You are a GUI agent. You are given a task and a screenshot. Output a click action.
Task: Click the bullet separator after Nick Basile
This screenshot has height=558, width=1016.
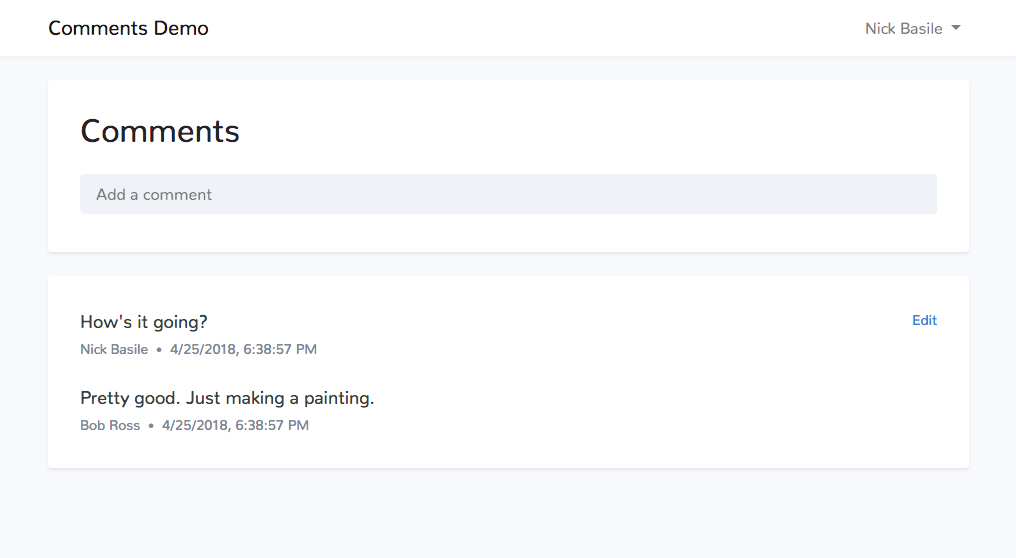click(159, 350)
